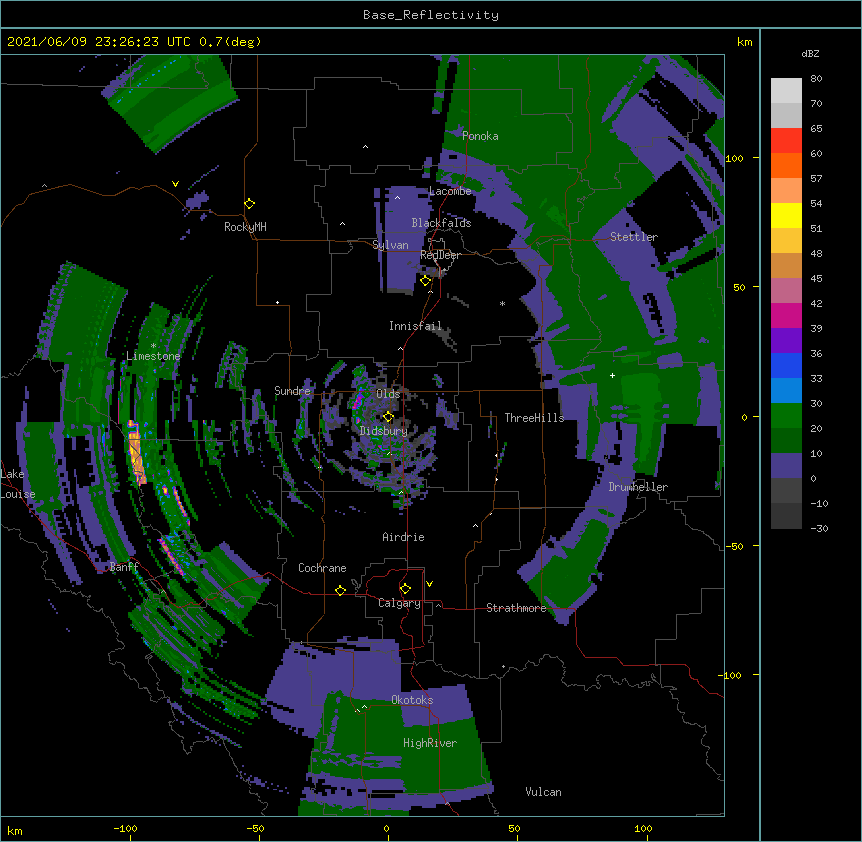The height and width of the screenshot is (842, 862).
Task: Click the dBZ legend heading
Action: click(x=810, y=53)
